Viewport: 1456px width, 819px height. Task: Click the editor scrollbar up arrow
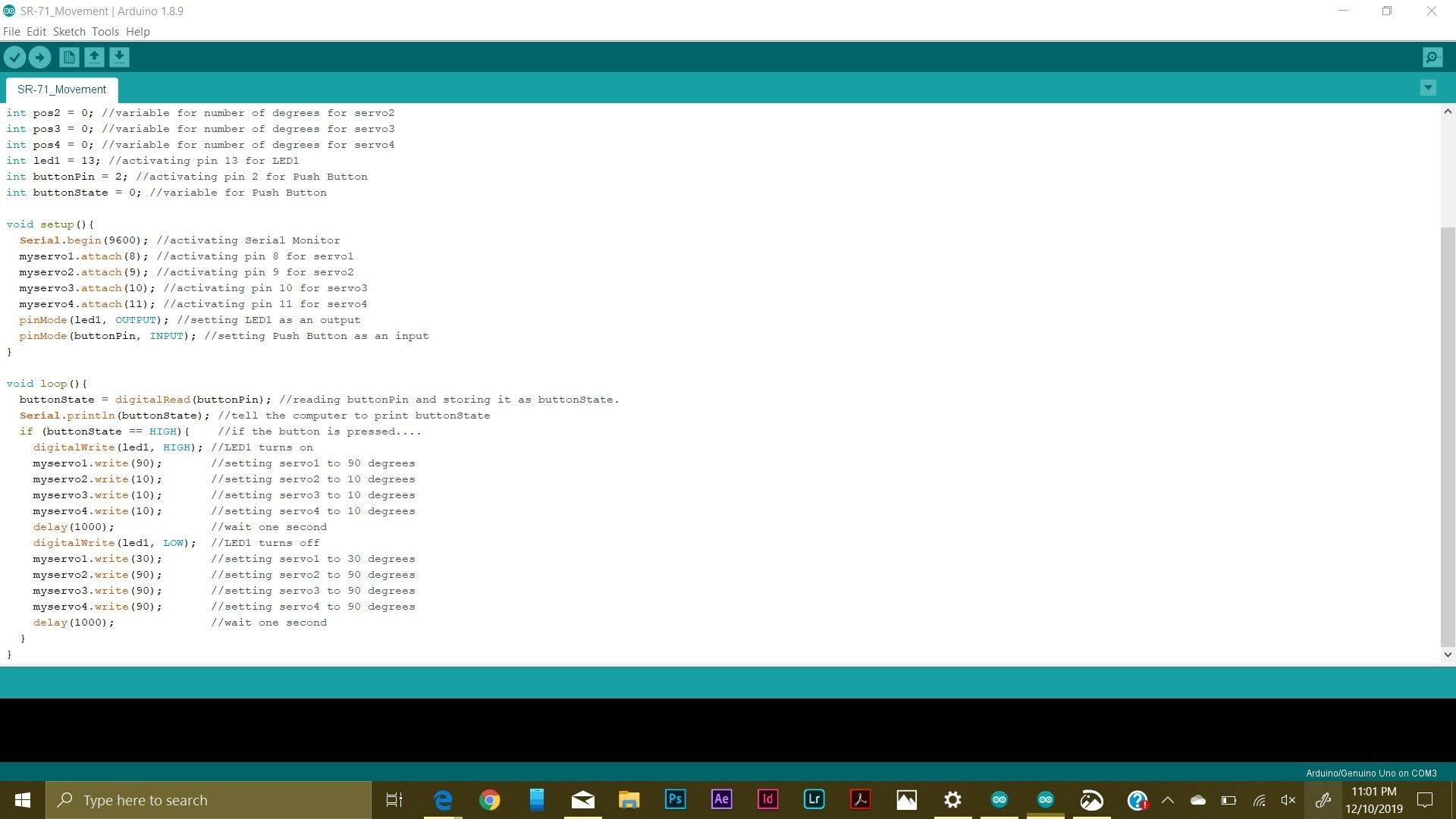tap(1448, 111)
